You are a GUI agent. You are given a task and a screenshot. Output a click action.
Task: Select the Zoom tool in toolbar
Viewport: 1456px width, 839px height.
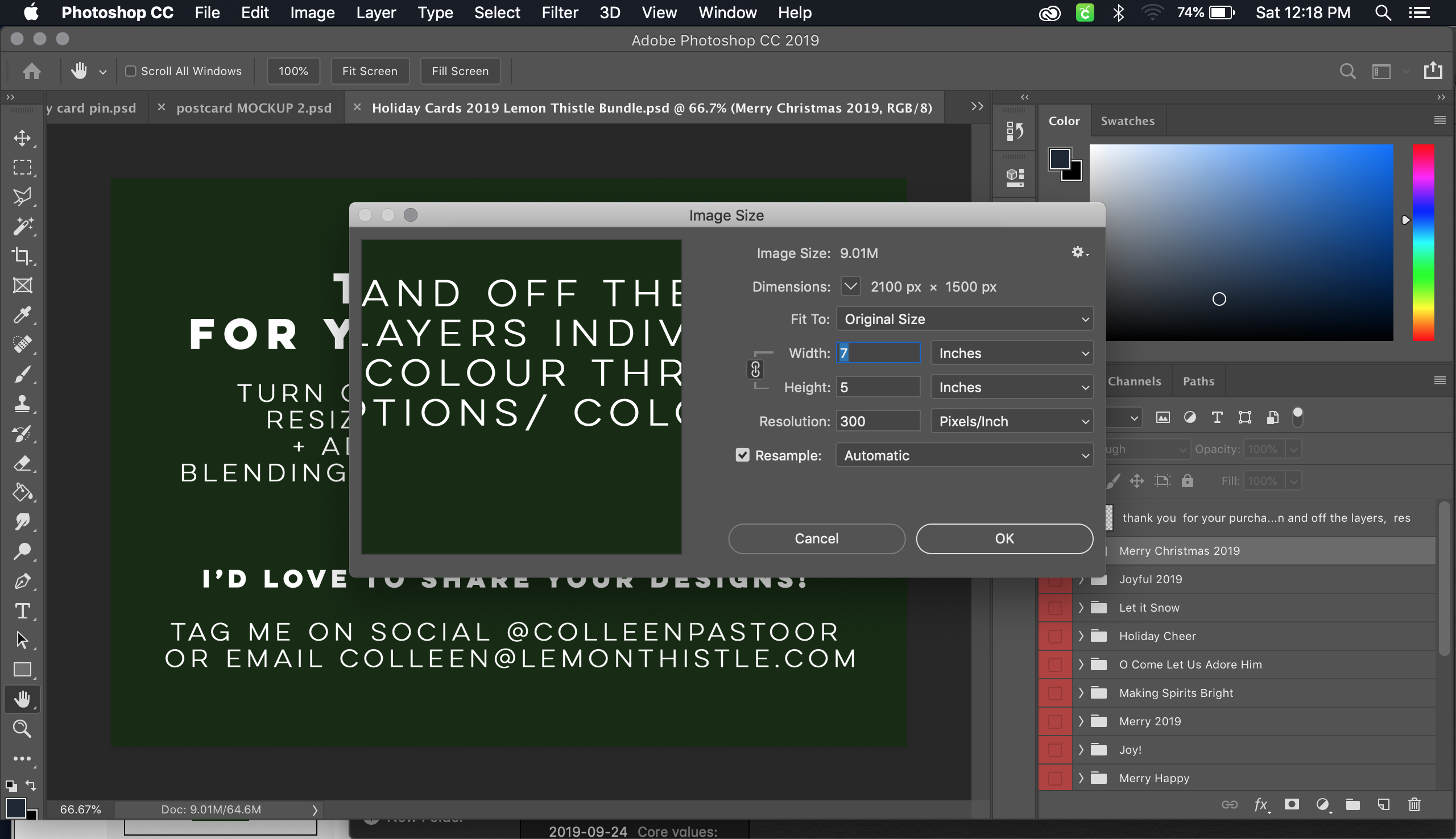coord(22,728)
